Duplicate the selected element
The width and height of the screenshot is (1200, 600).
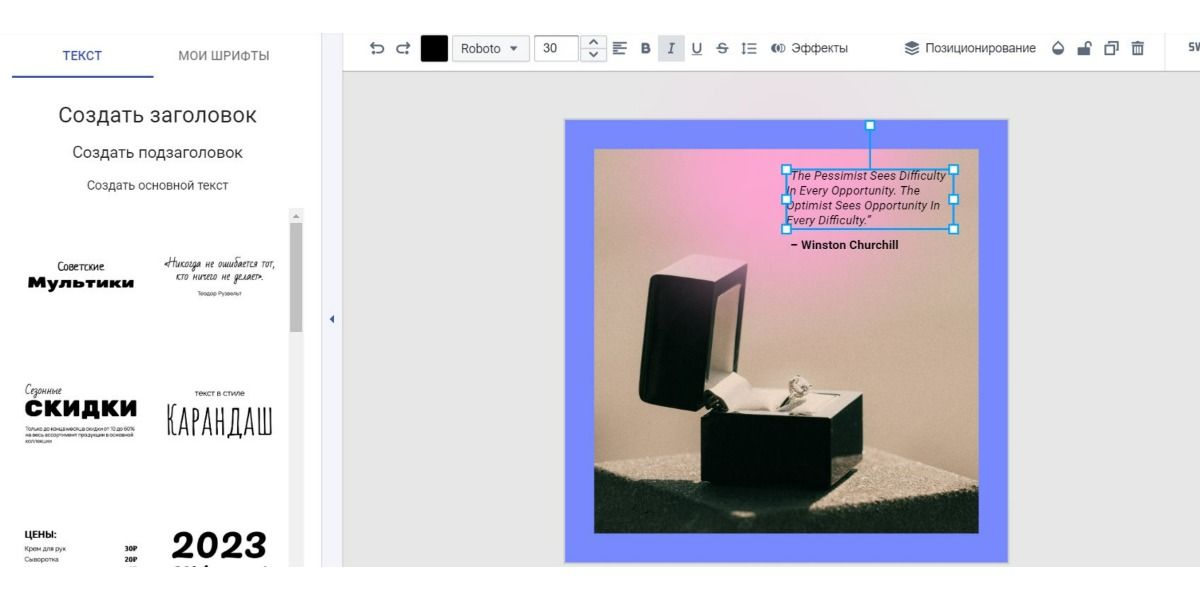tap(1111, 48)
